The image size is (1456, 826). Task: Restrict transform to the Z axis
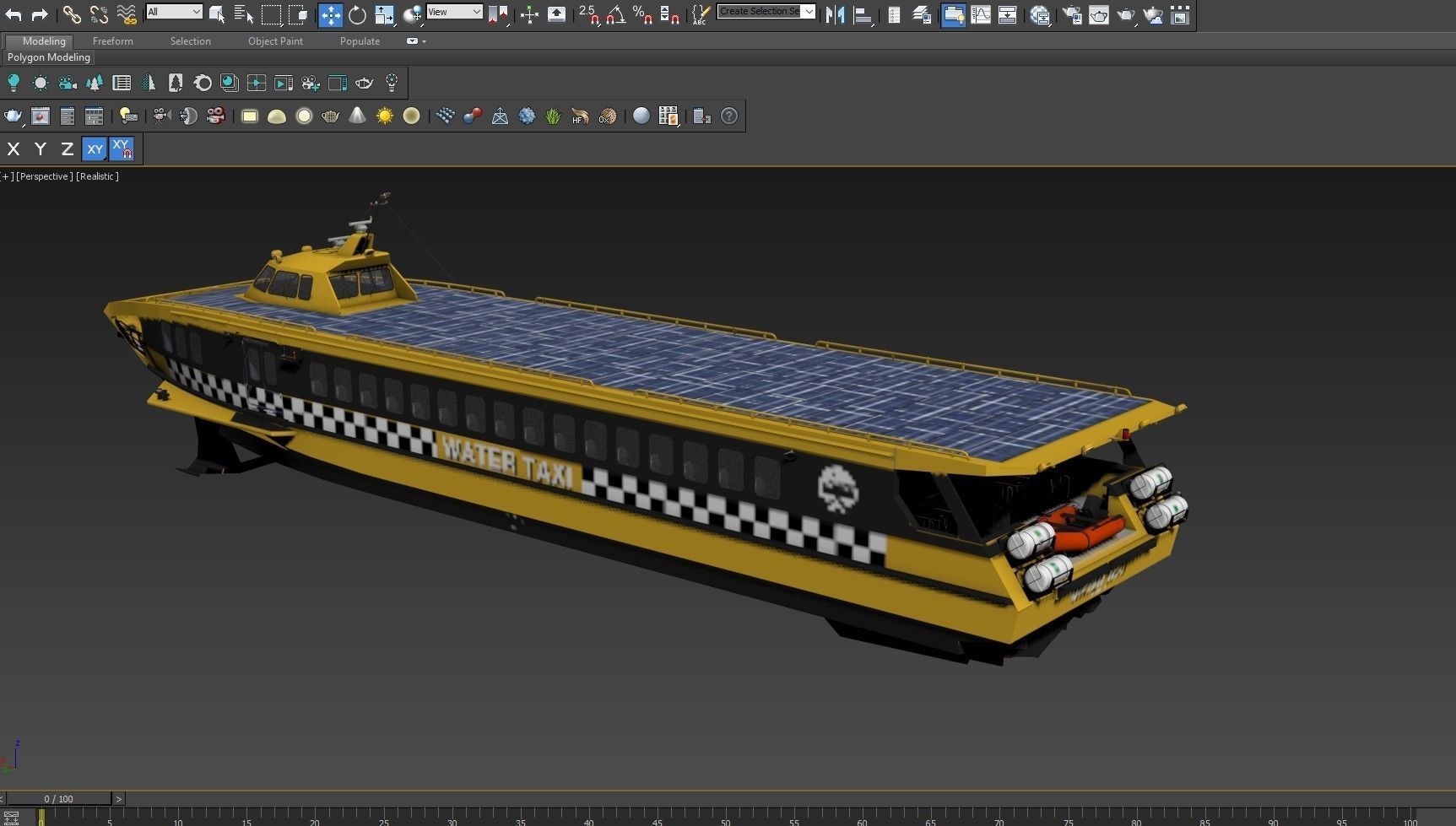67,149
